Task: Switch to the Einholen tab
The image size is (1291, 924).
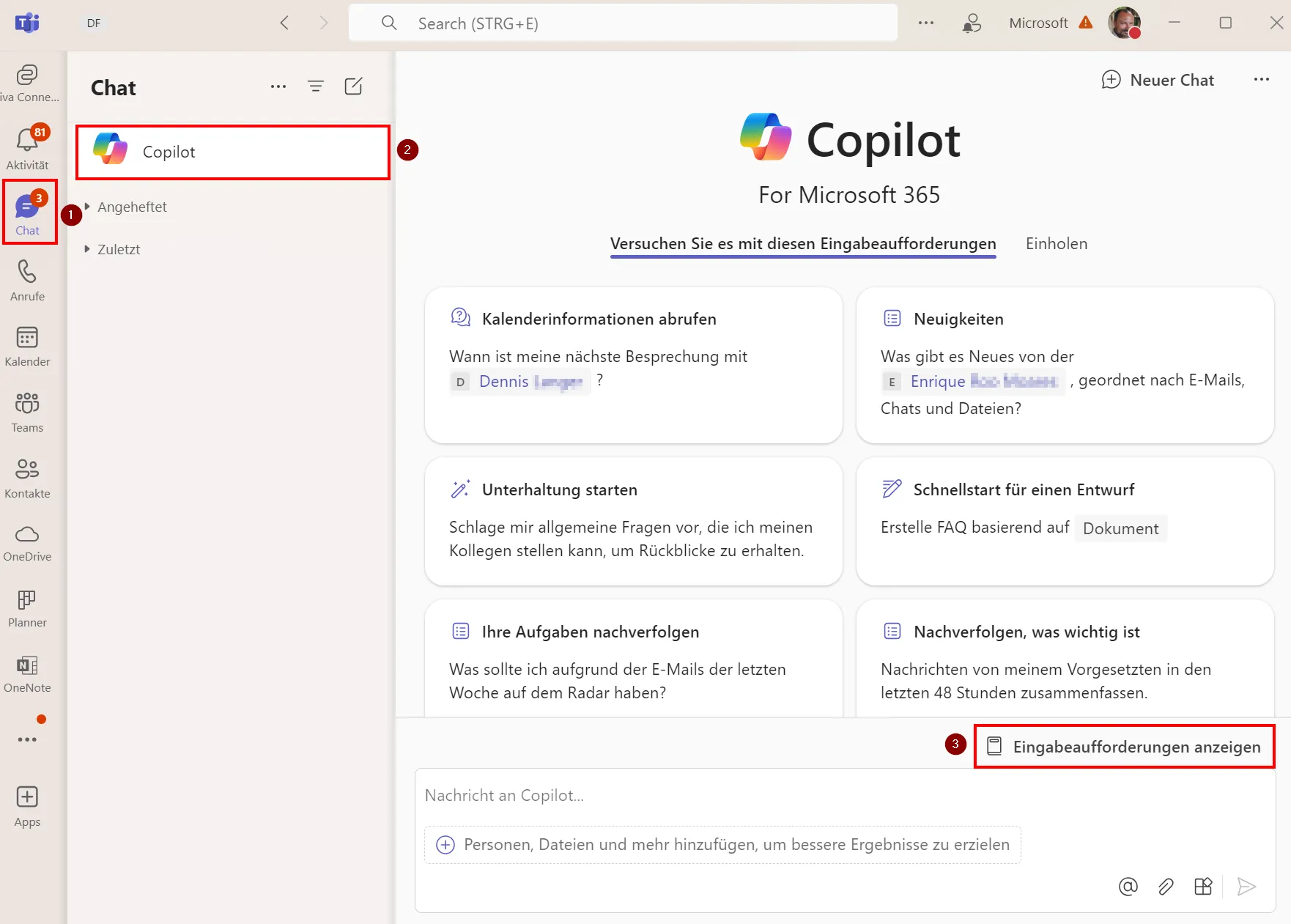Action: pos(1056,243)
